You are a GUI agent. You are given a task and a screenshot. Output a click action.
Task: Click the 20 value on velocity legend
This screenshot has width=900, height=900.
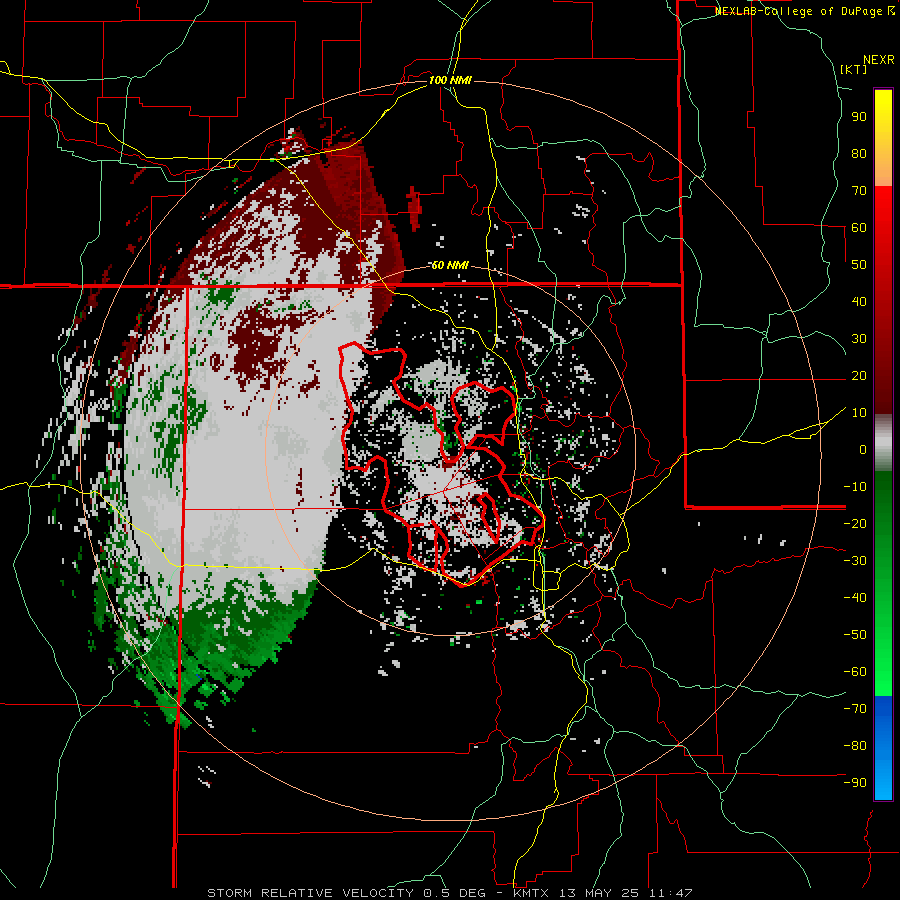pyautogui.click(x=859, y=376)
